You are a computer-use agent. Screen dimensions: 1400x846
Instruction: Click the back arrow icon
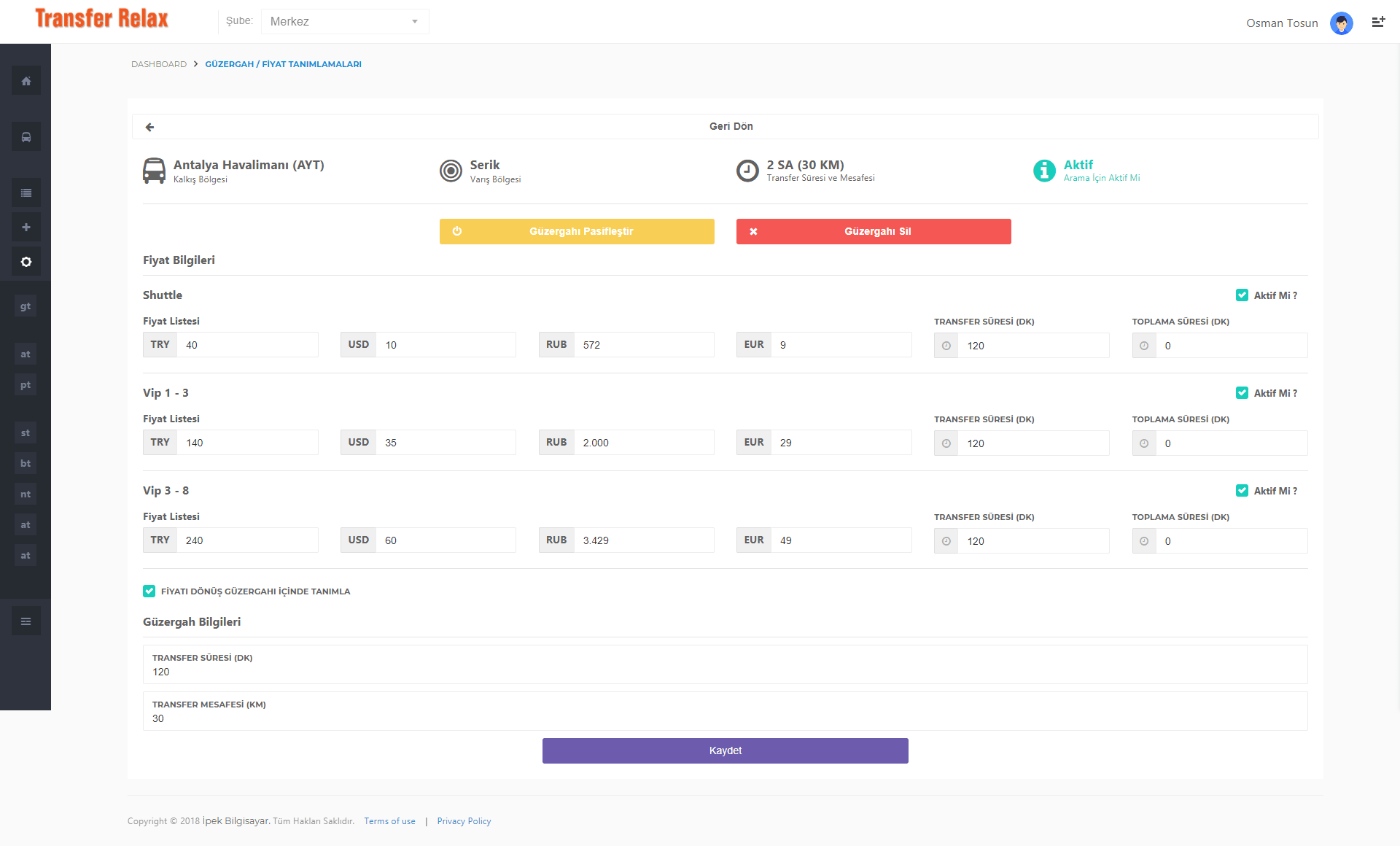(x=149, y=127)
